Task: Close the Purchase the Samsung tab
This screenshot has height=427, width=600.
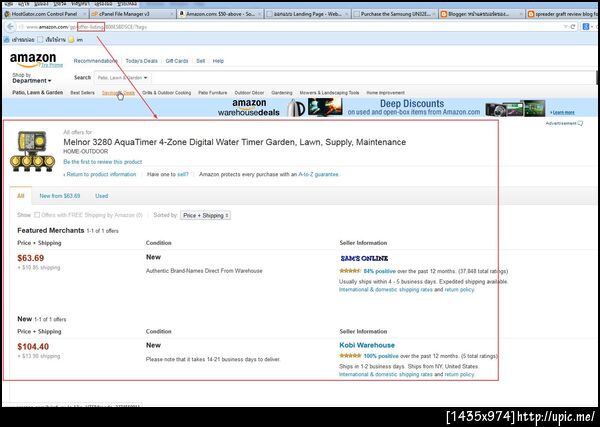Action: (x=434, y=14)
